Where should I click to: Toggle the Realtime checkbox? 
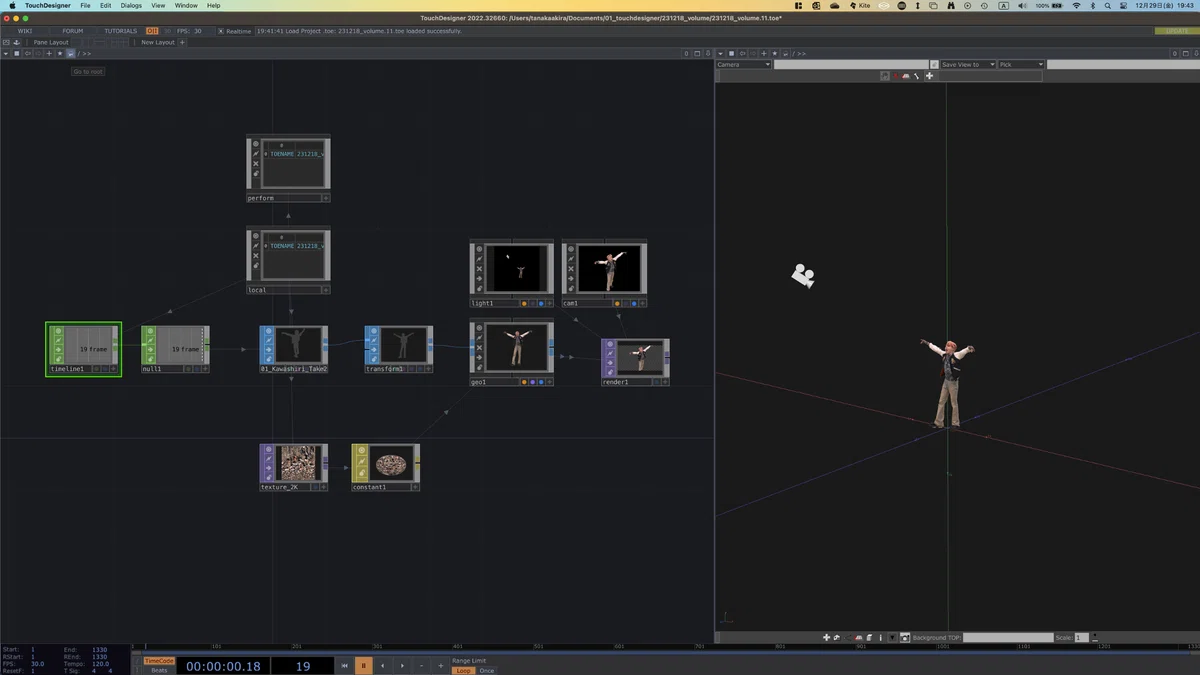click(221, 31)
